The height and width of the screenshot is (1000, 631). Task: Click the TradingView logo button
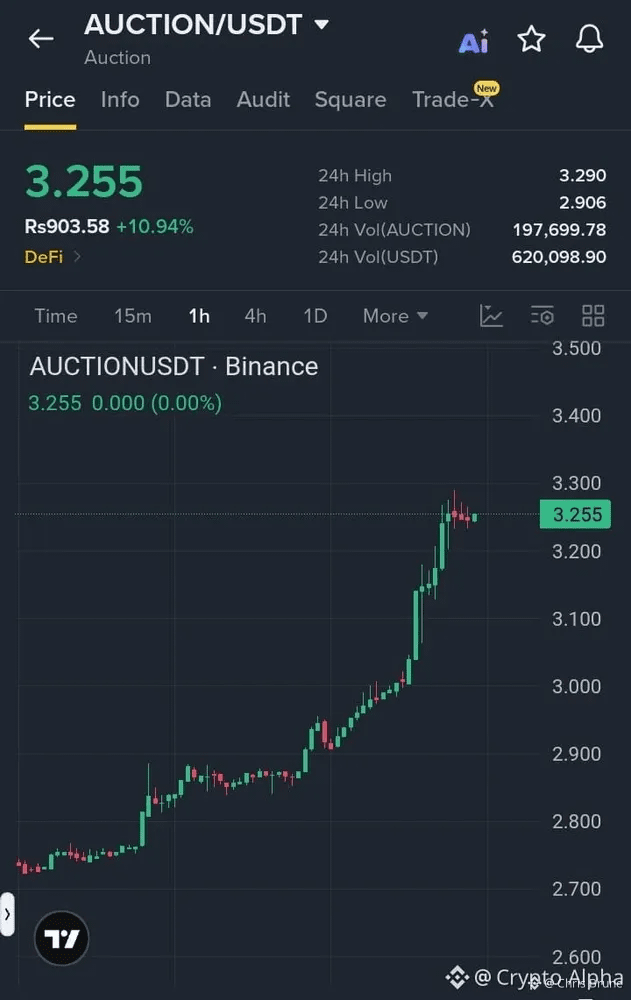(62, 938)
